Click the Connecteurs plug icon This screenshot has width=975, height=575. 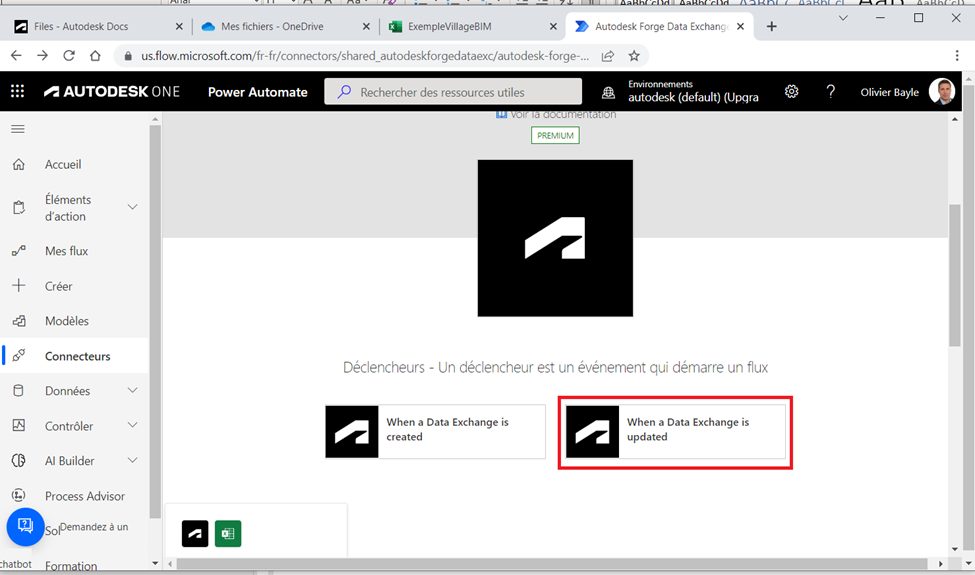[19, 356]
